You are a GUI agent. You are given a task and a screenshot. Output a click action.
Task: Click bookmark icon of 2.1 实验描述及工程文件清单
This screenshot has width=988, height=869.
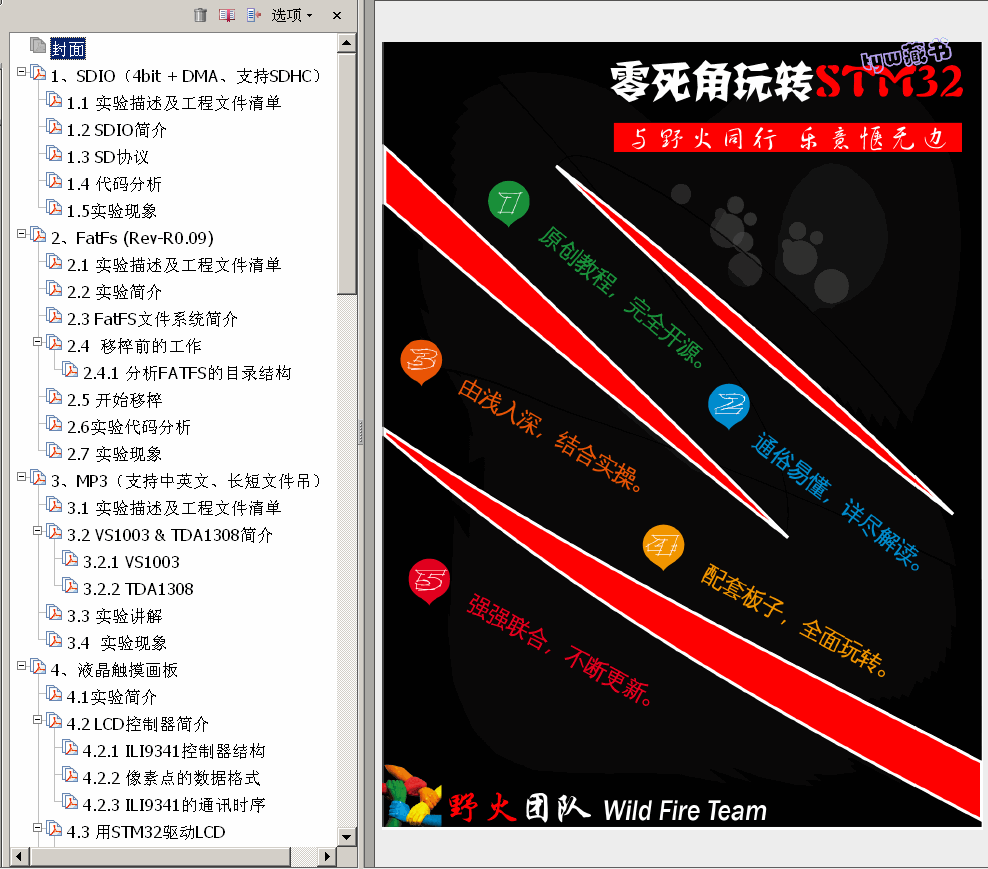55,262
